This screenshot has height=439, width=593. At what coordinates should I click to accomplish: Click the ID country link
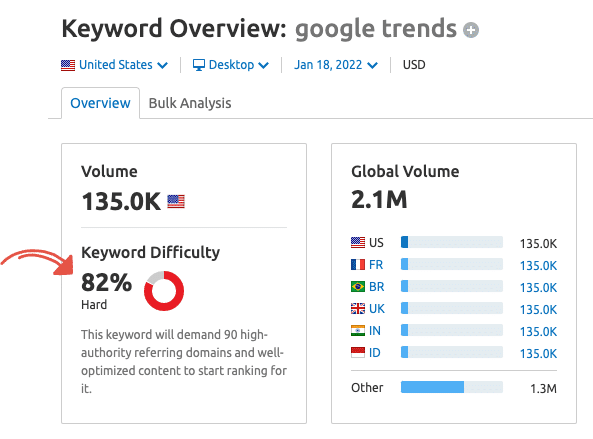[375, 353]
